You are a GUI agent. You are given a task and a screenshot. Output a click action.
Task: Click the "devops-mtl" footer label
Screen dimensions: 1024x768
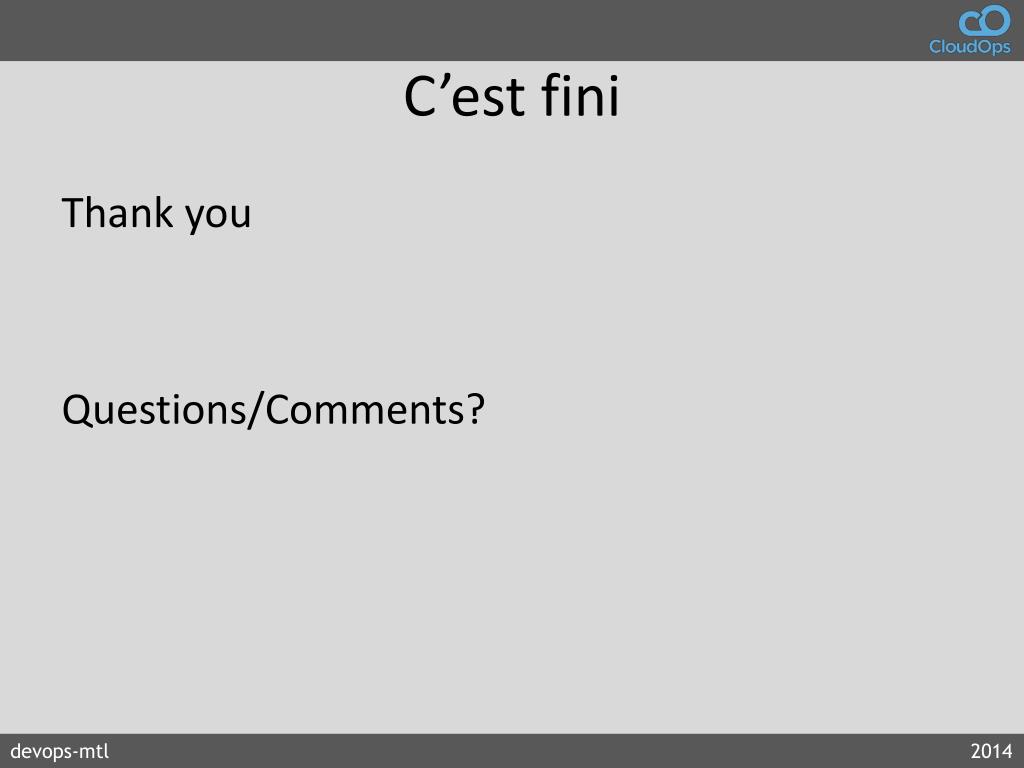[x=59, y=752]
